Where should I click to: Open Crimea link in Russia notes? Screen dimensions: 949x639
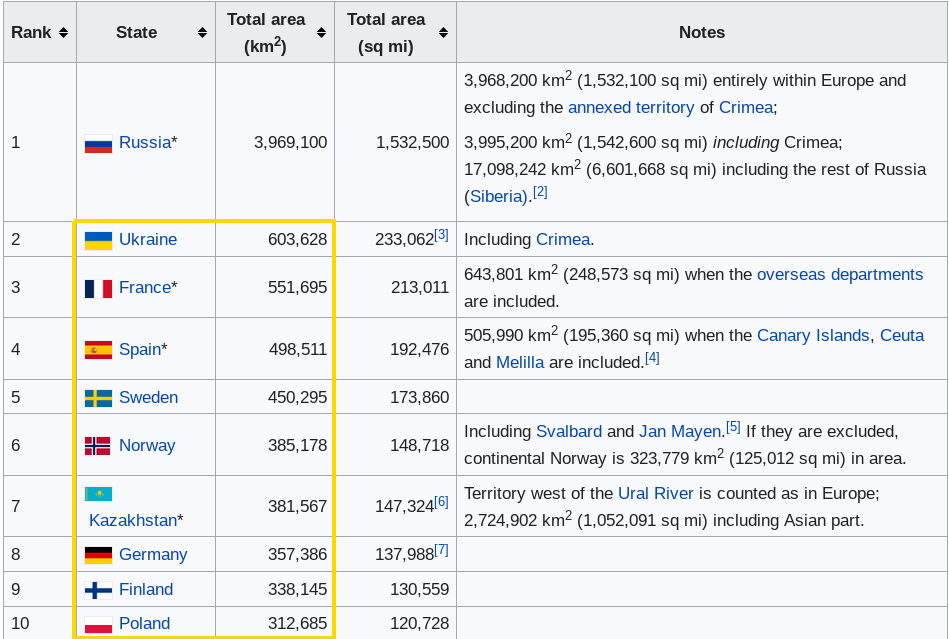click(x=746, y=107)
